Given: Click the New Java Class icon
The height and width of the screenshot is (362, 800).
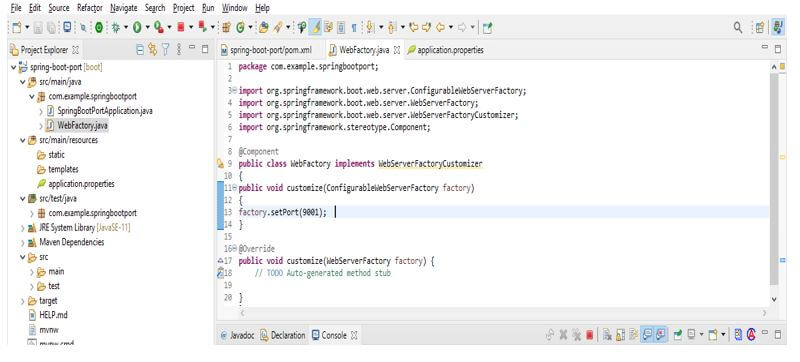Looking at the screenshot, I should [x=240, y=28].
